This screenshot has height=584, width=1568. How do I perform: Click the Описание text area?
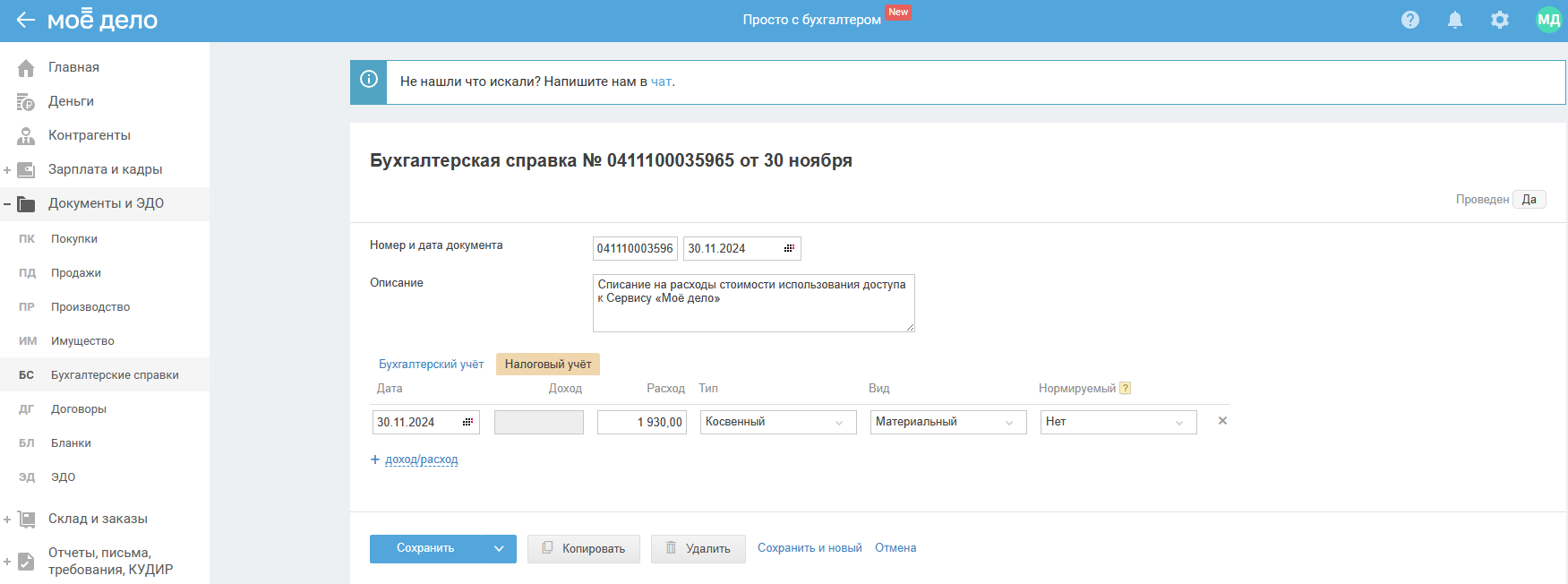(754, 303)
